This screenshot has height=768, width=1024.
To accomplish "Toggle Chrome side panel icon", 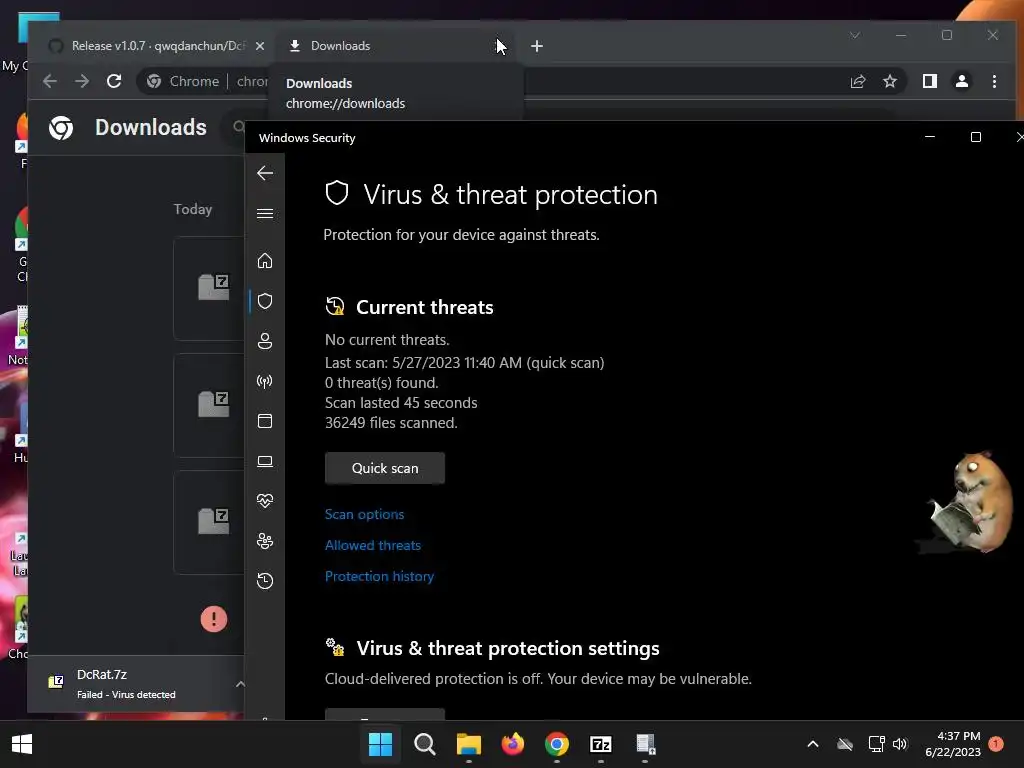I will [930, 81].
